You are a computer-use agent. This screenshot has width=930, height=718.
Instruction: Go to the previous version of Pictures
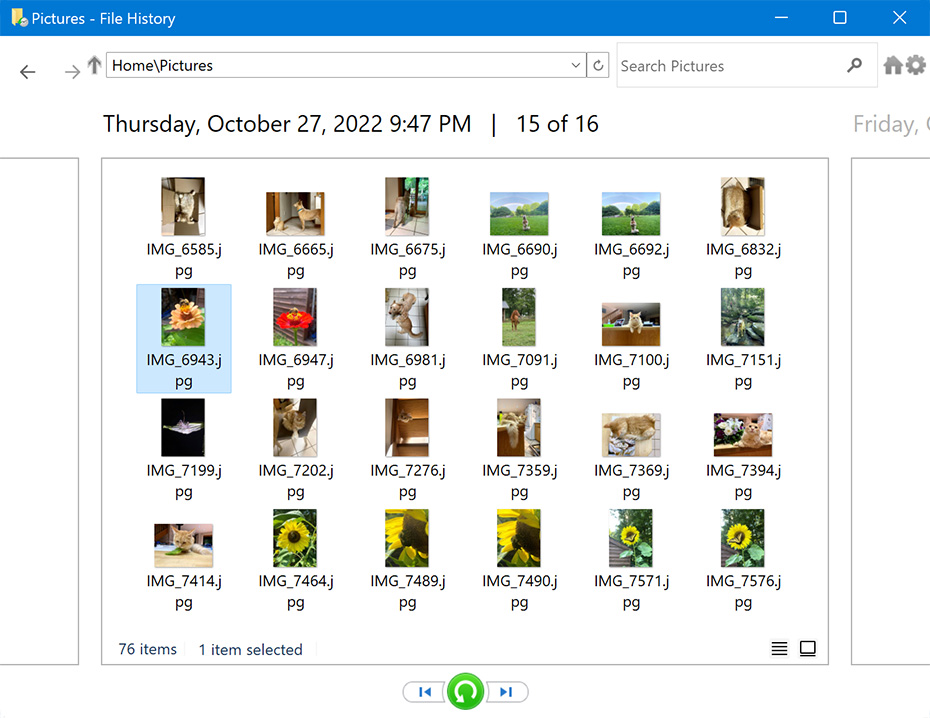[x=423, y=691]
